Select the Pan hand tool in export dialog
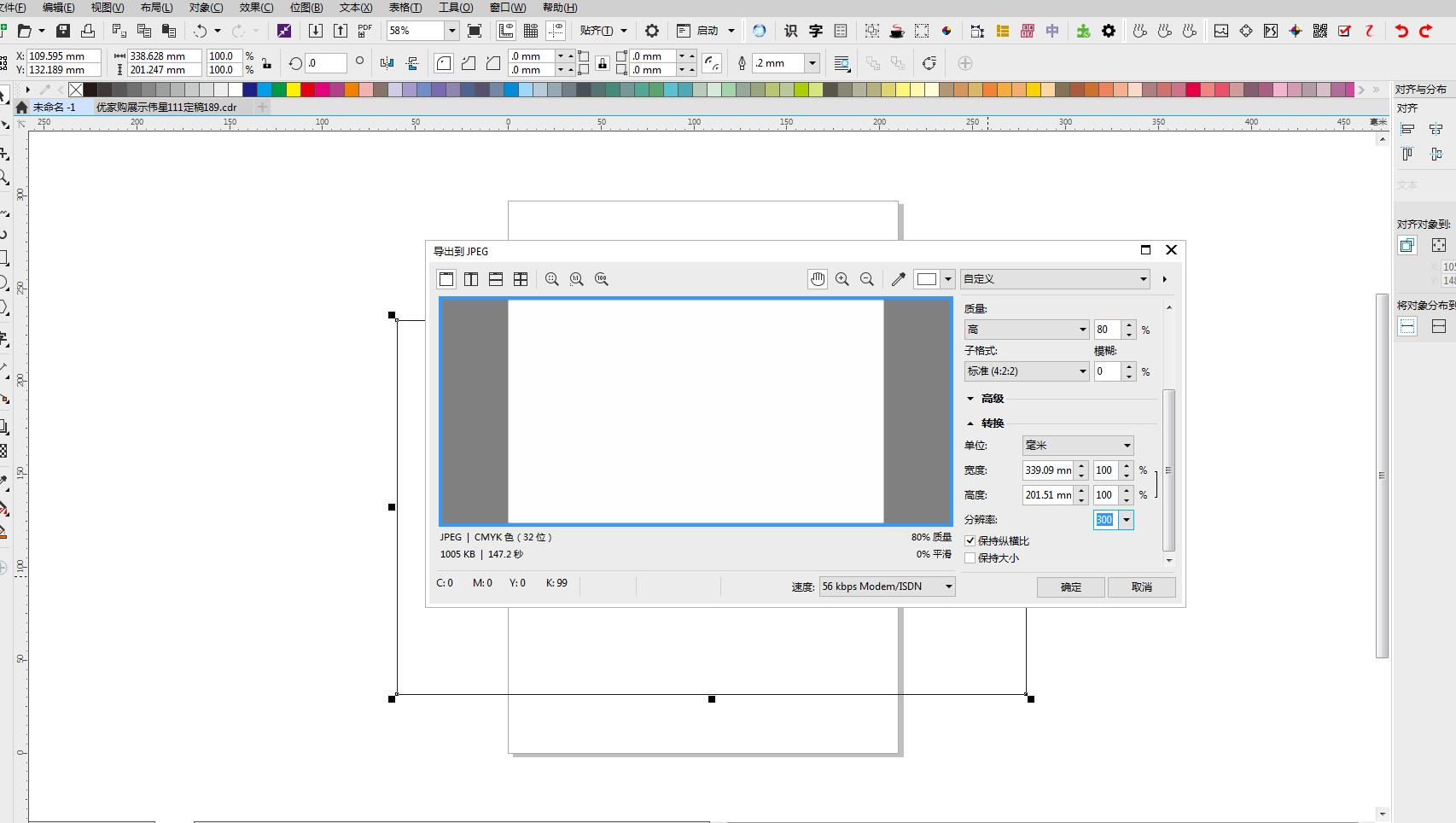This screenshot has width=1456, height=823. (818, 279)
